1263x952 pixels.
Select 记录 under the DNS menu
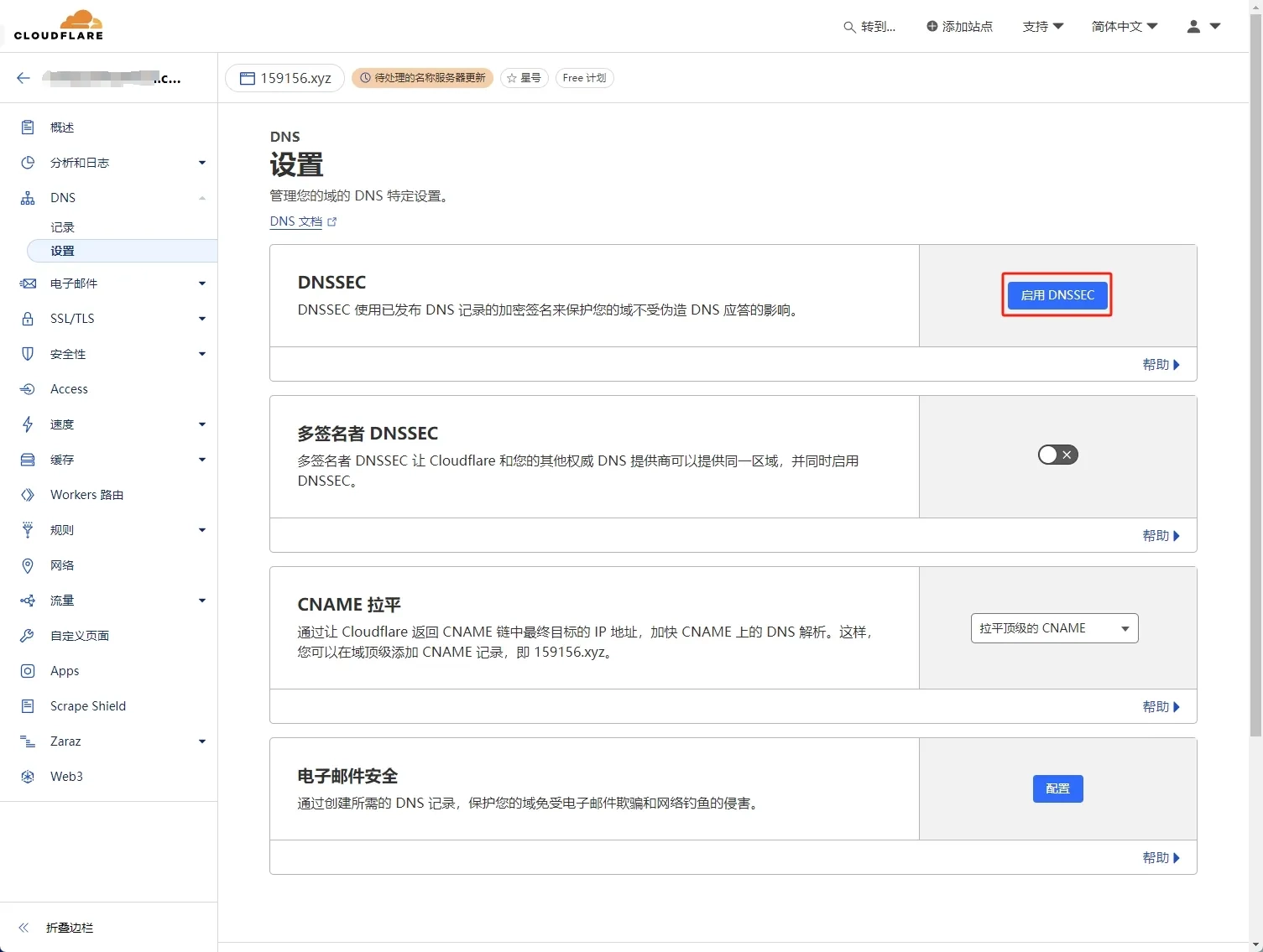(x=62, y=227)
